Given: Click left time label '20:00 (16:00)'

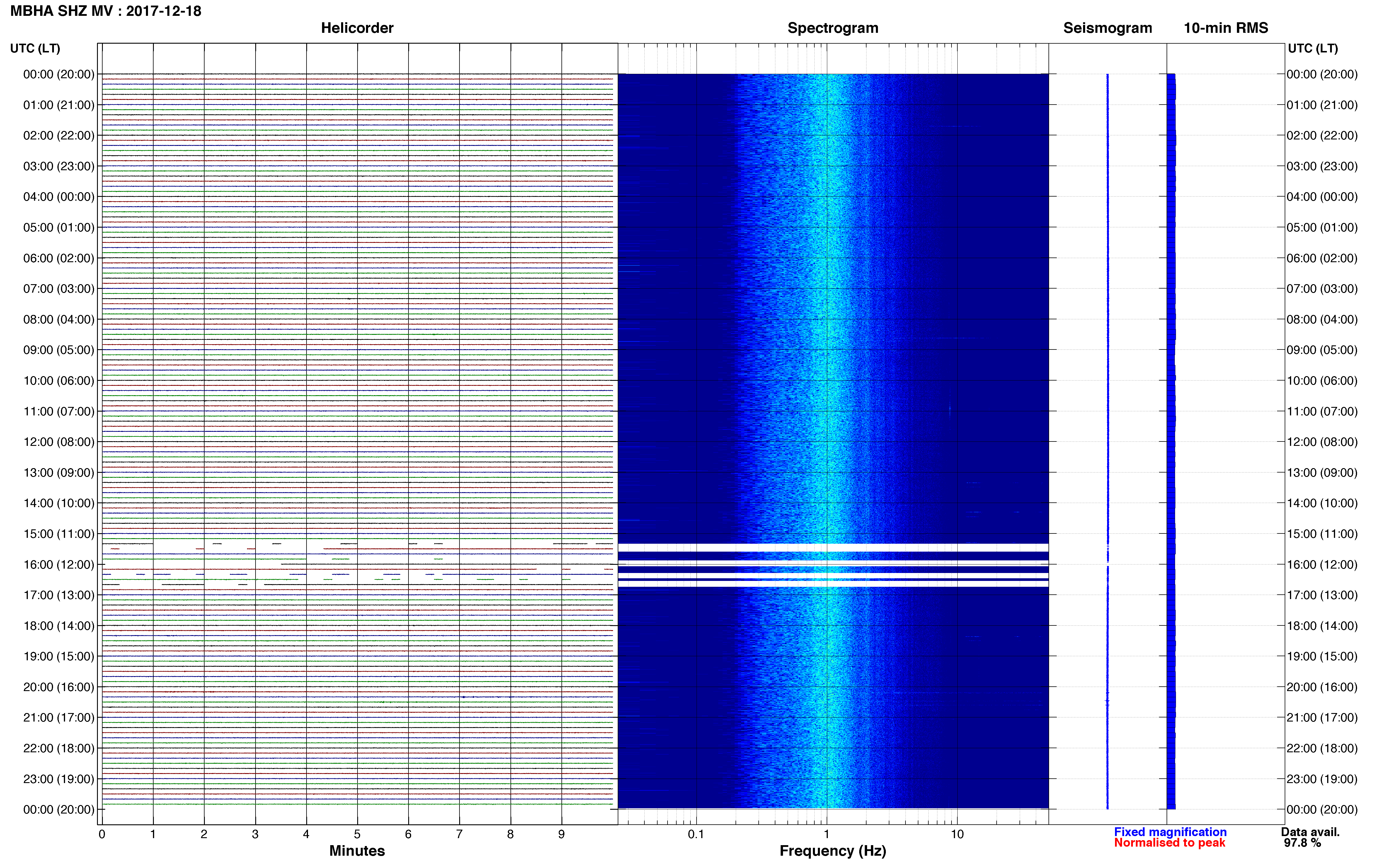Looking at the screenshot, I should point(59,687).
